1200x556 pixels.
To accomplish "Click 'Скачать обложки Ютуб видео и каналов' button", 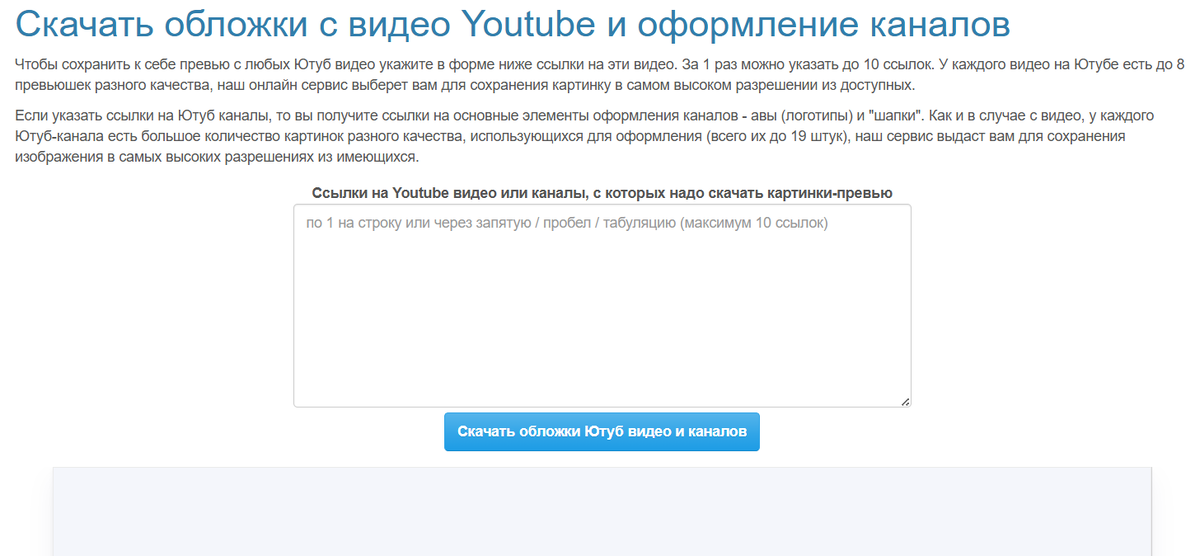I will (x=602, y=432).
